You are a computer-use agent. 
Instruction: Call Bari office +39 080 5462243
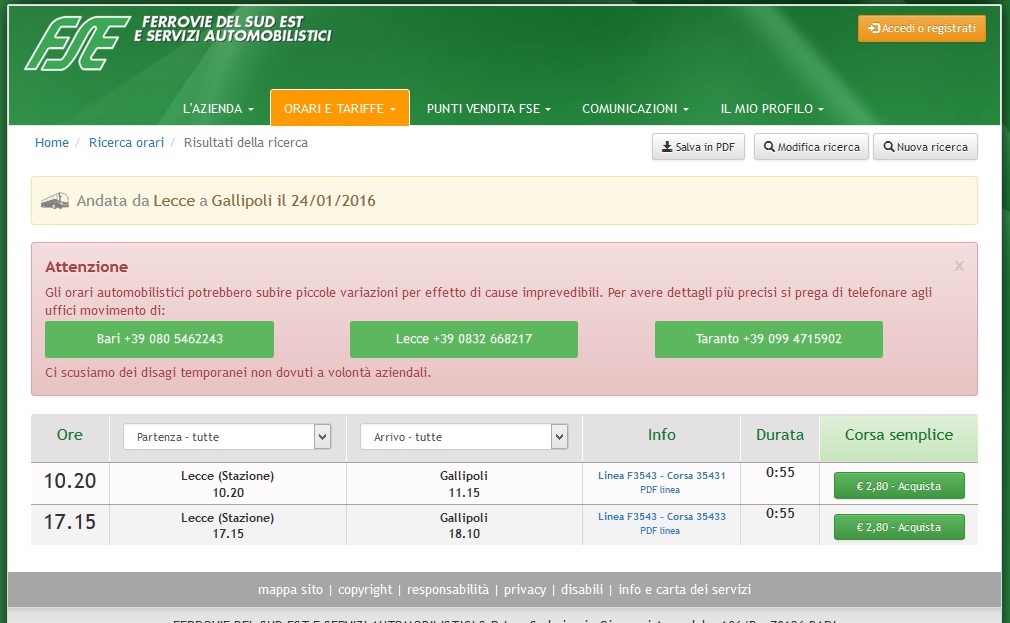[159, 339]
